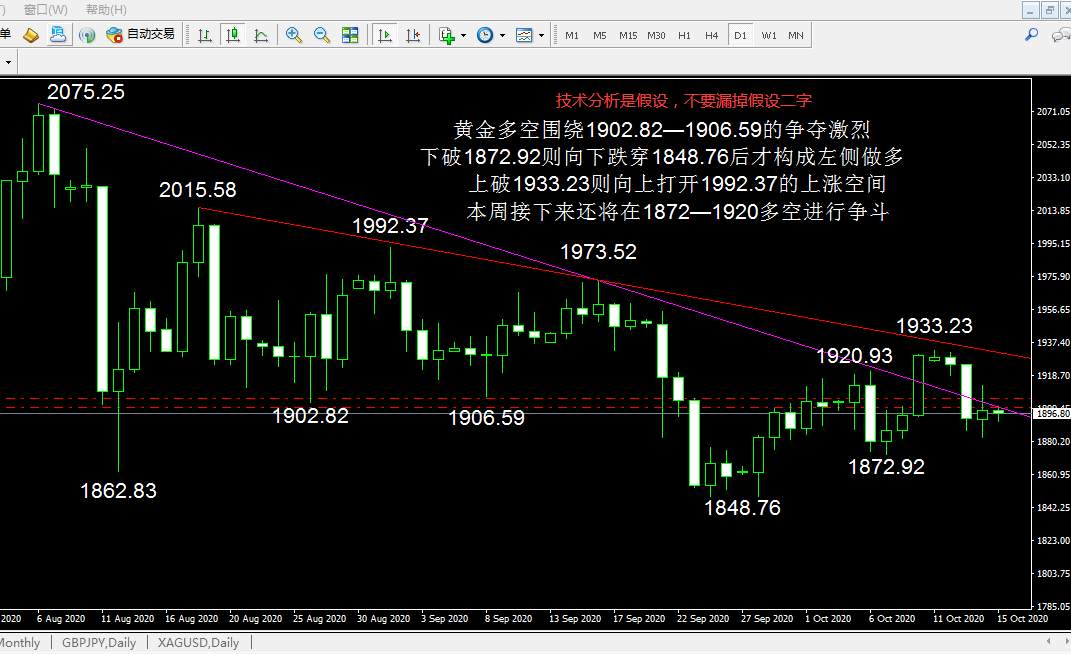Open the search magnifier icon

click(1031, 34)
